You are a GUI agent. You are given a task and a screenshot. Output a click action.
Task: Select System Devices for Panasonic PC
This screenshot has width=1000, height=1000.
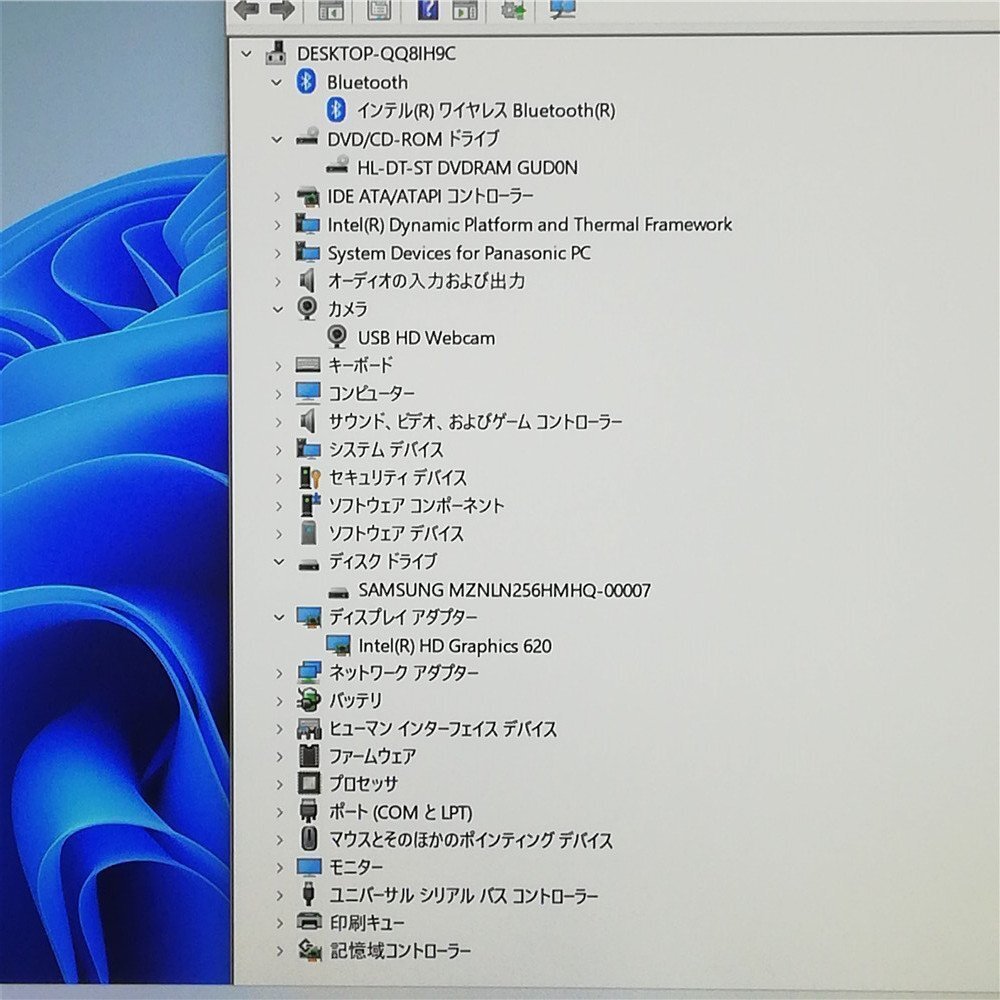coord(459,253)
